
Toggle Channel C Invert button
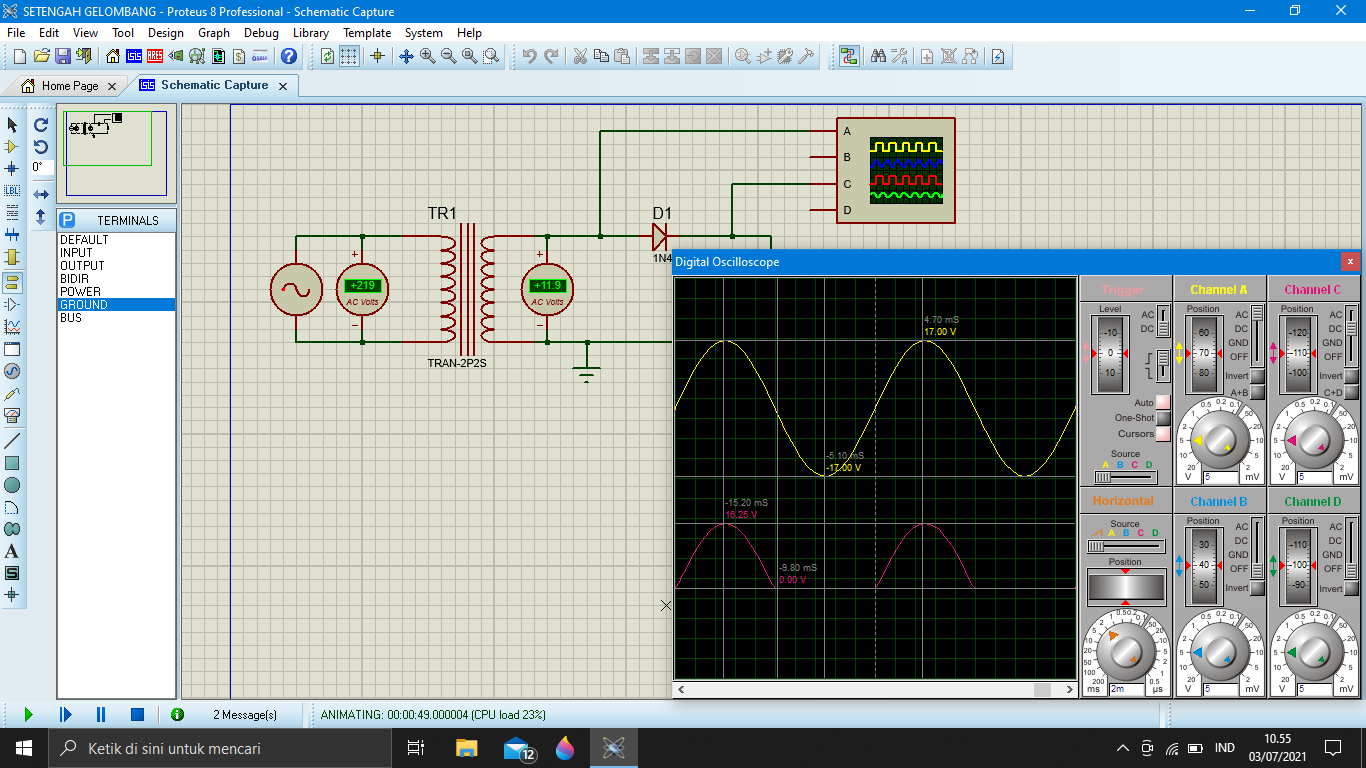tap(1351, 376)
